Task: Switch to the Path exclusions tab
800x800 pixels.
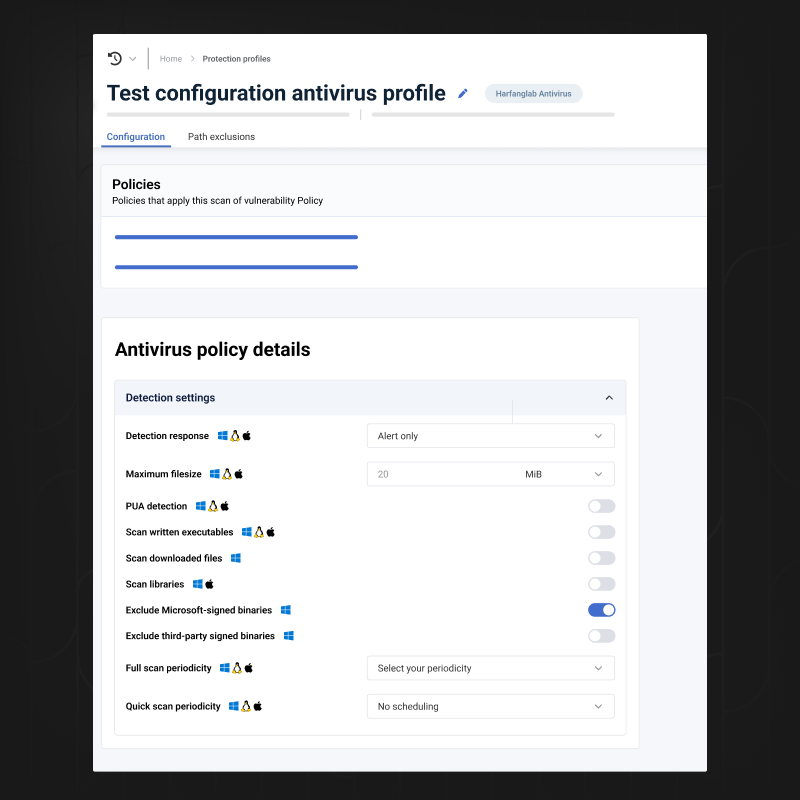Action: (221, 136)
